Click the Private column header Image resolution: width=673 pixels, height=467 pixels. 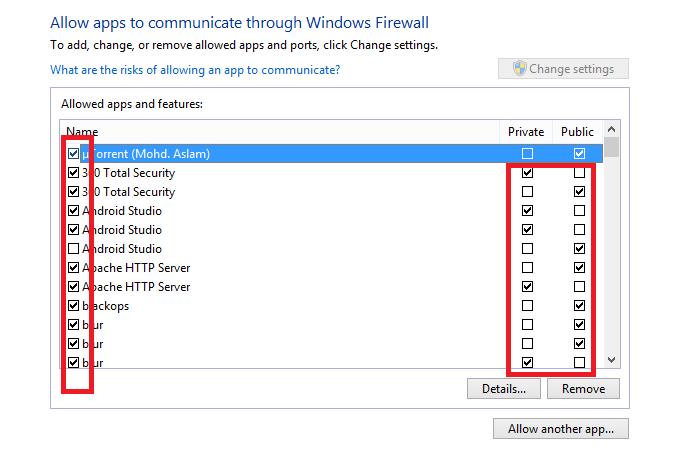(x=526, y=132)
